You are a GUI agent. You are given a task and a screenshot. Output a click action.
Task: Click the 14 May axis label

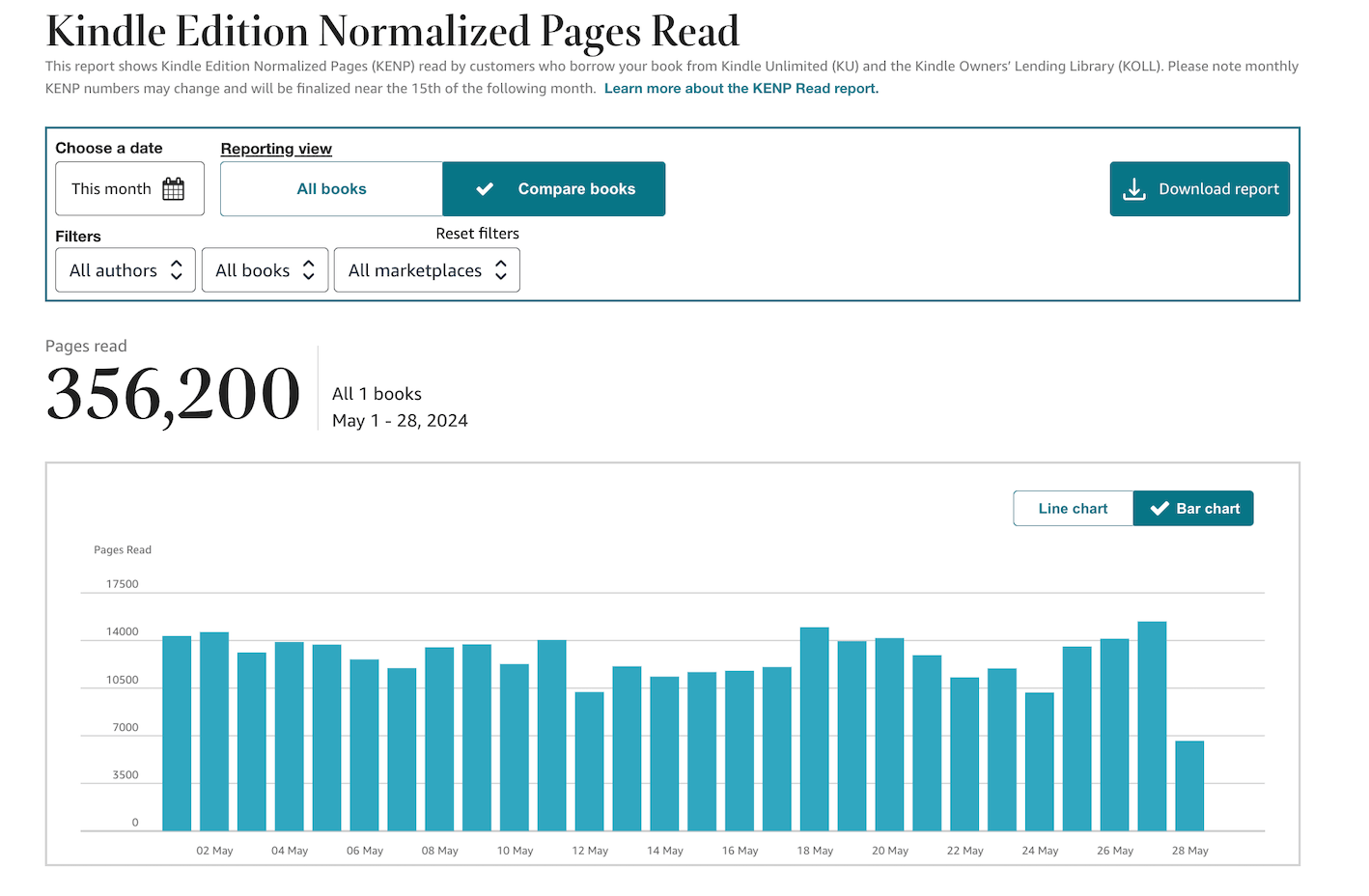coord(665,851)
